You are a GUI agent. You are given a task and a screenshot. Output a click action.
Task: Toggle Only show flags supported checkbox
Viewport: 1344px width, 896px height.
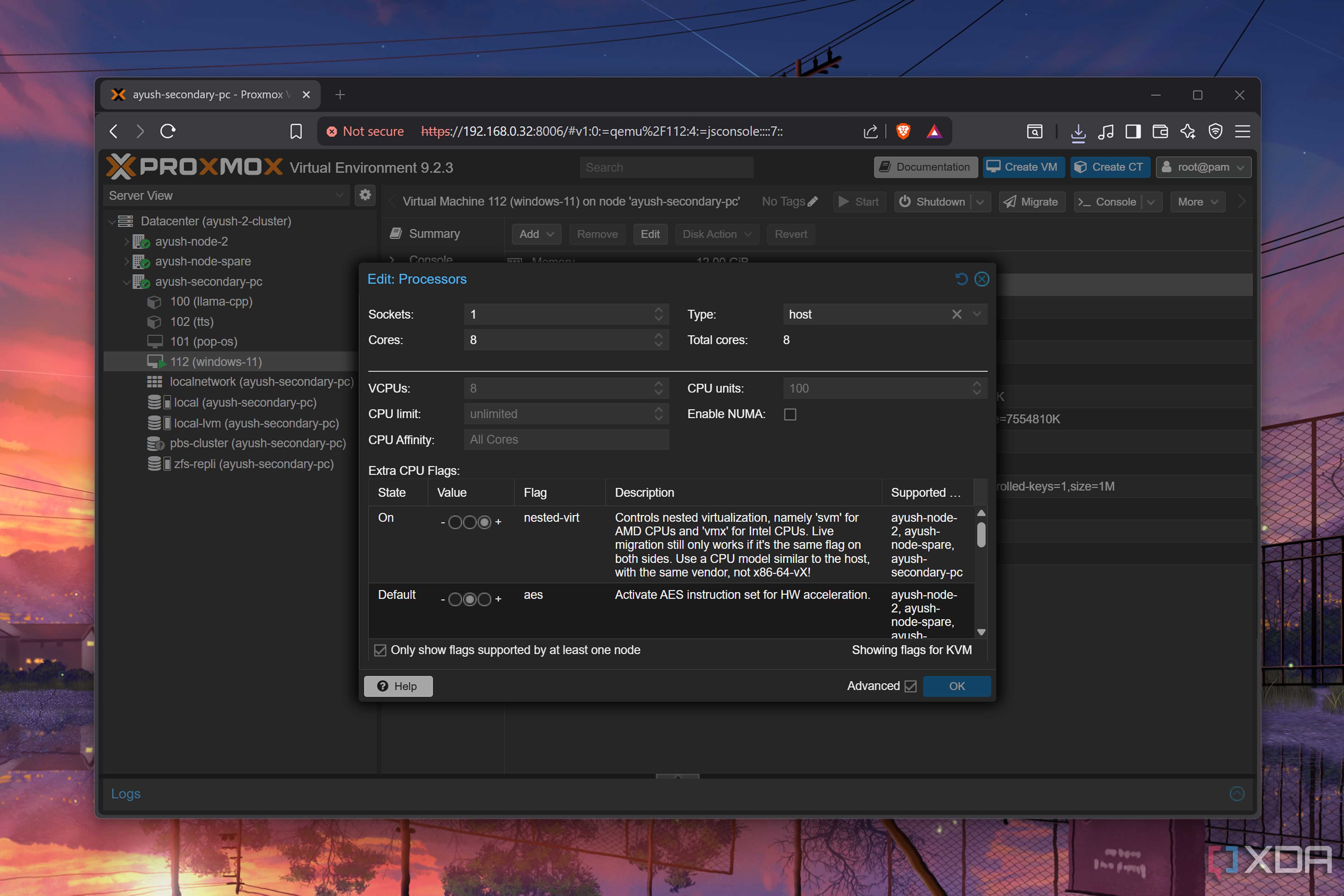click(380, 650)
